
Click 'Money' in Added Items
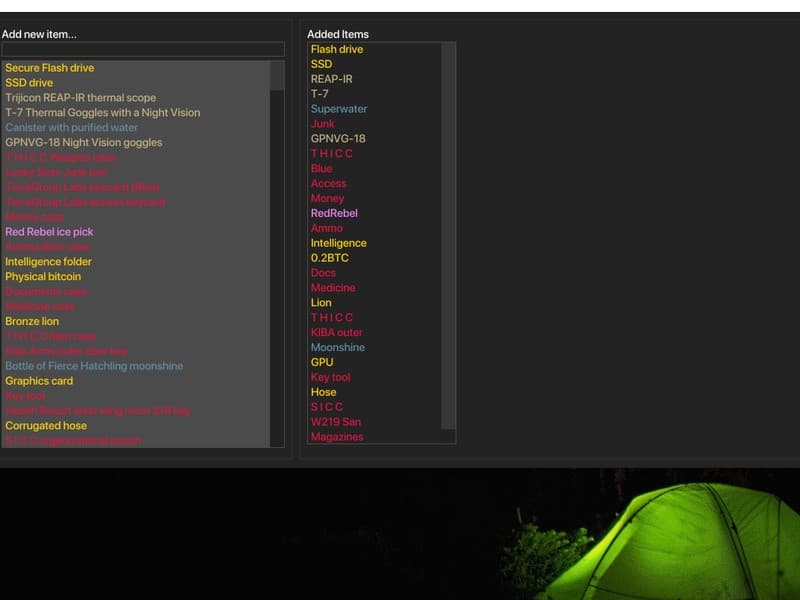(x=327, y=198)
